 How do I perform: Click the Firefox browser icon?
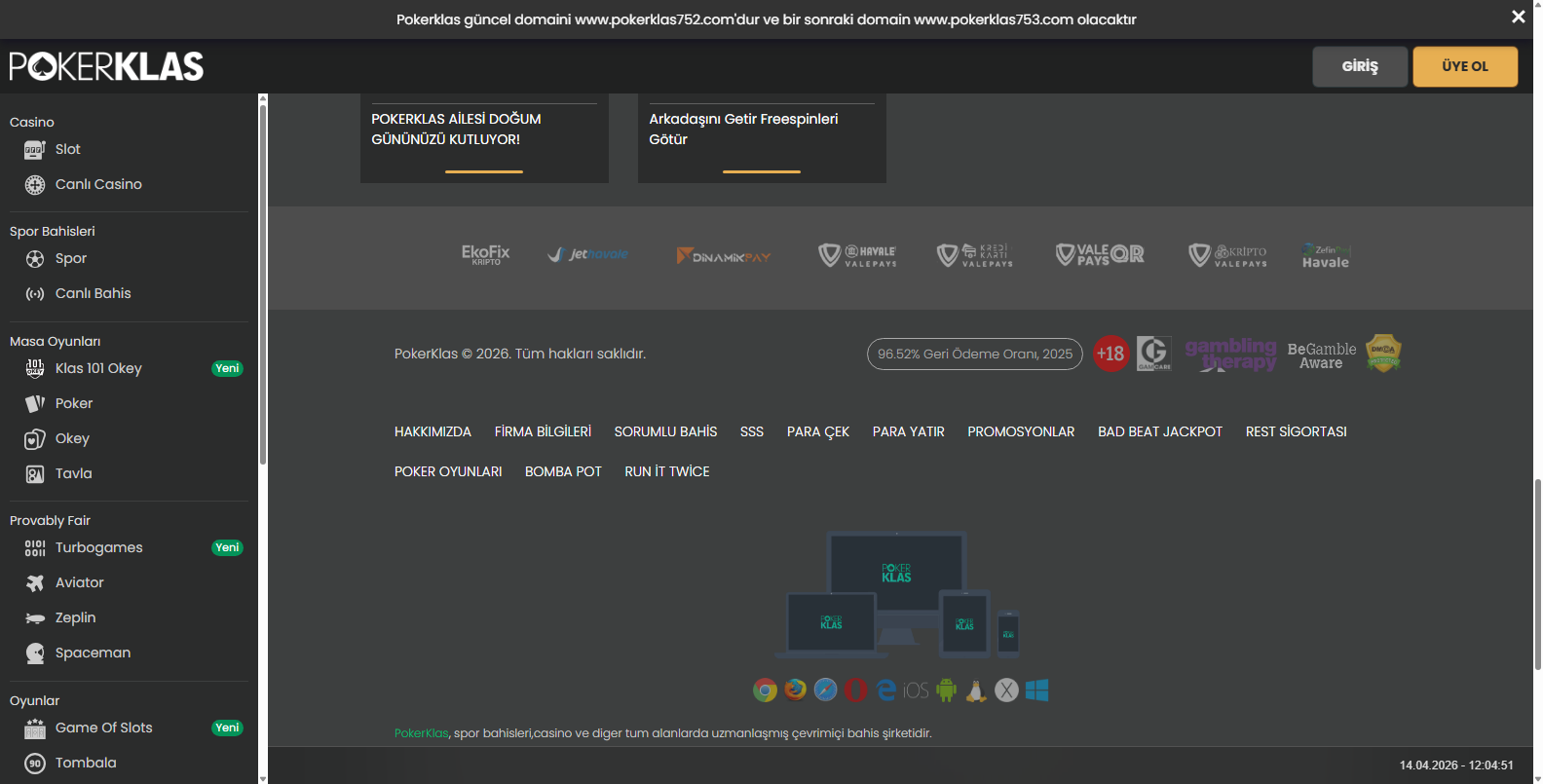pos(796,691)
